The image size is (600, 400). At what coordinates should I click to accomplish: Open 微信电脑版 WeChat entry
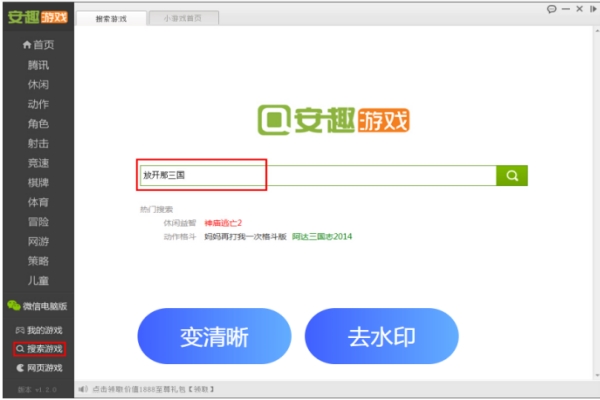[38, 306]
